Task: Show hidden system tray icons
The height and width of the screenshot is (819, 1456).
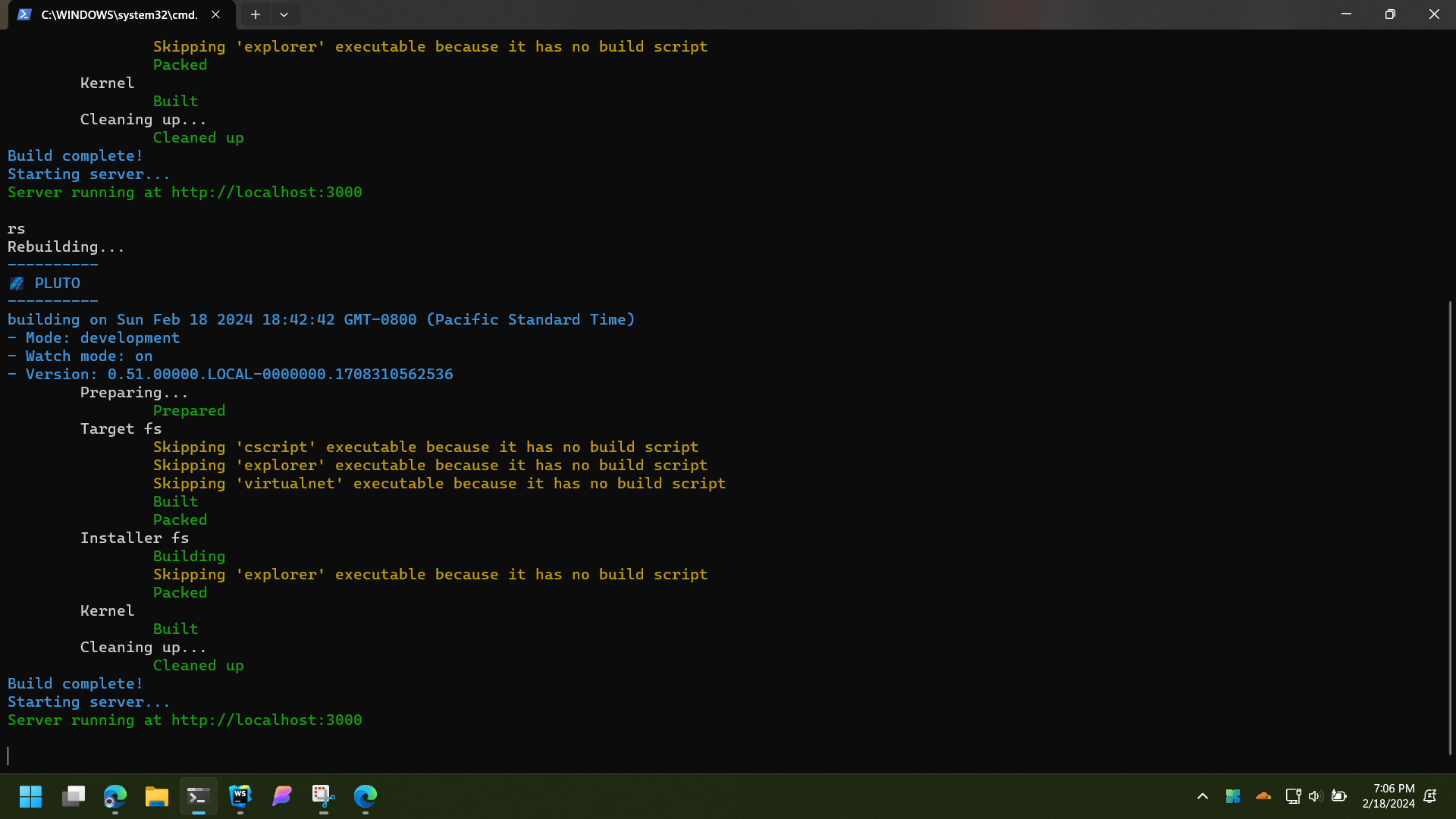Action: pos(1203,796)
